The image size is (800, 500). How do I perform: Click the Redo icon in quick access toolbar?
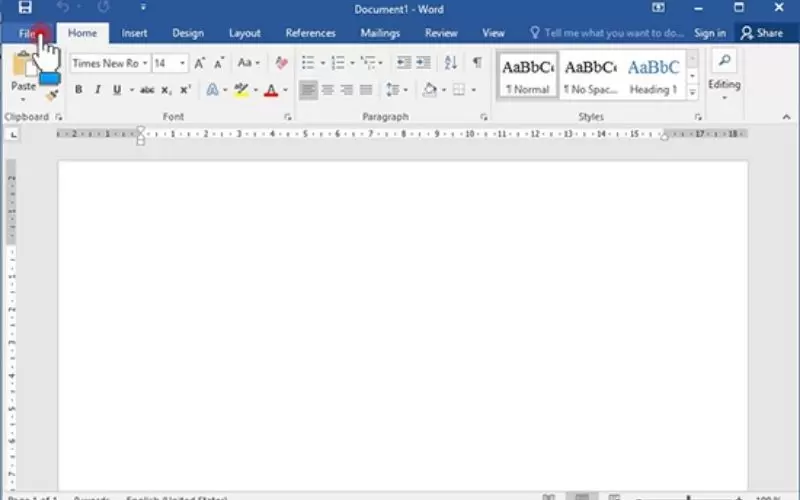[104, 7]
